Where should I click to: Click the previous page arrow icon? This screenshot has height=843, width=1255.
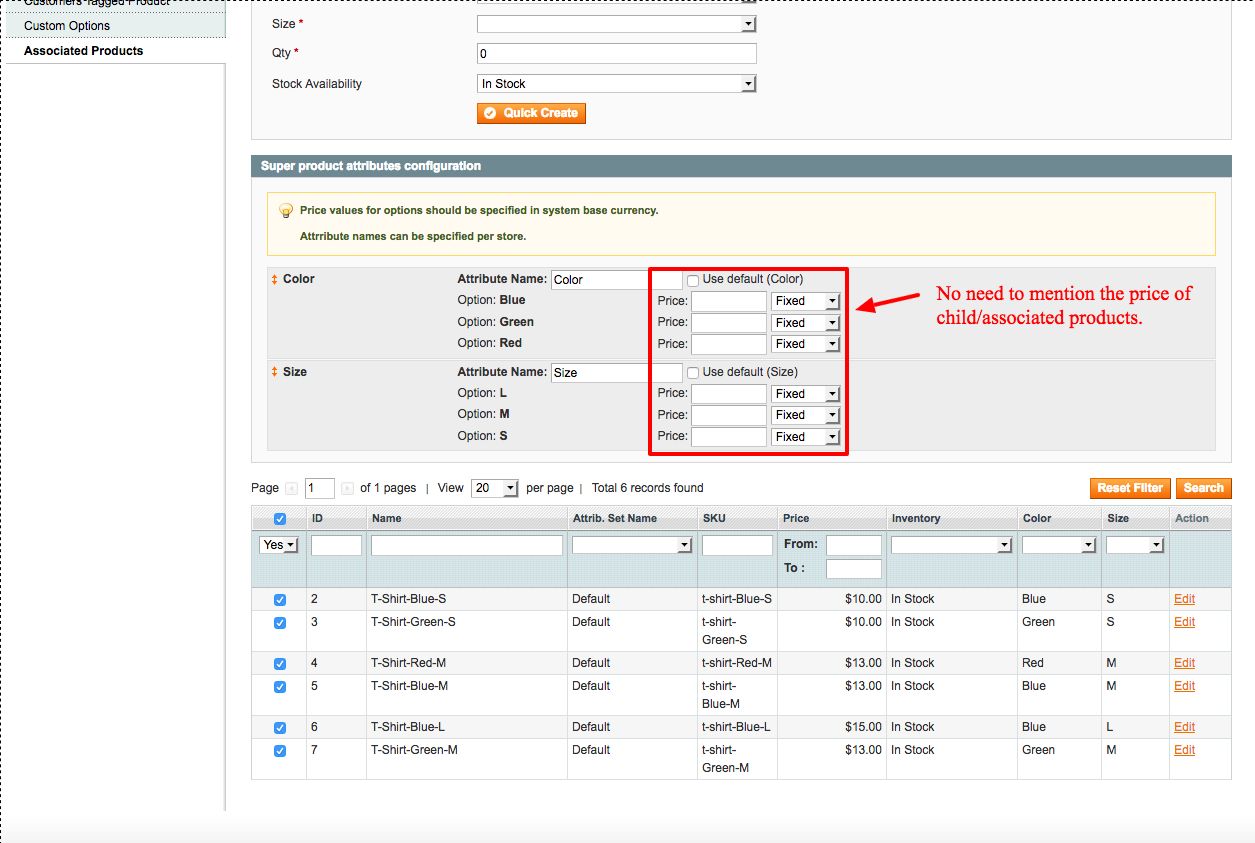coord(292,489)
